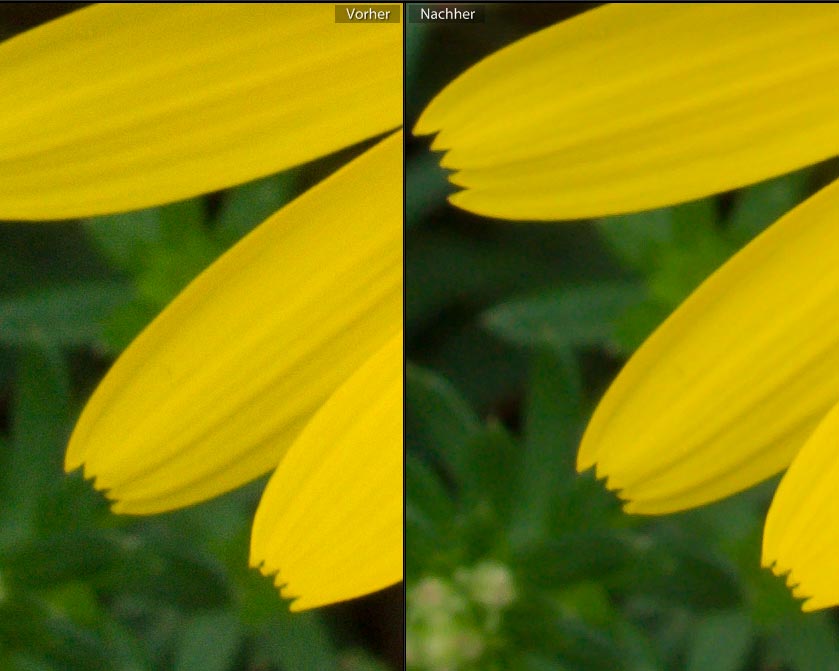
Task: Click the Vorher preview image
Action: point(201,337)
